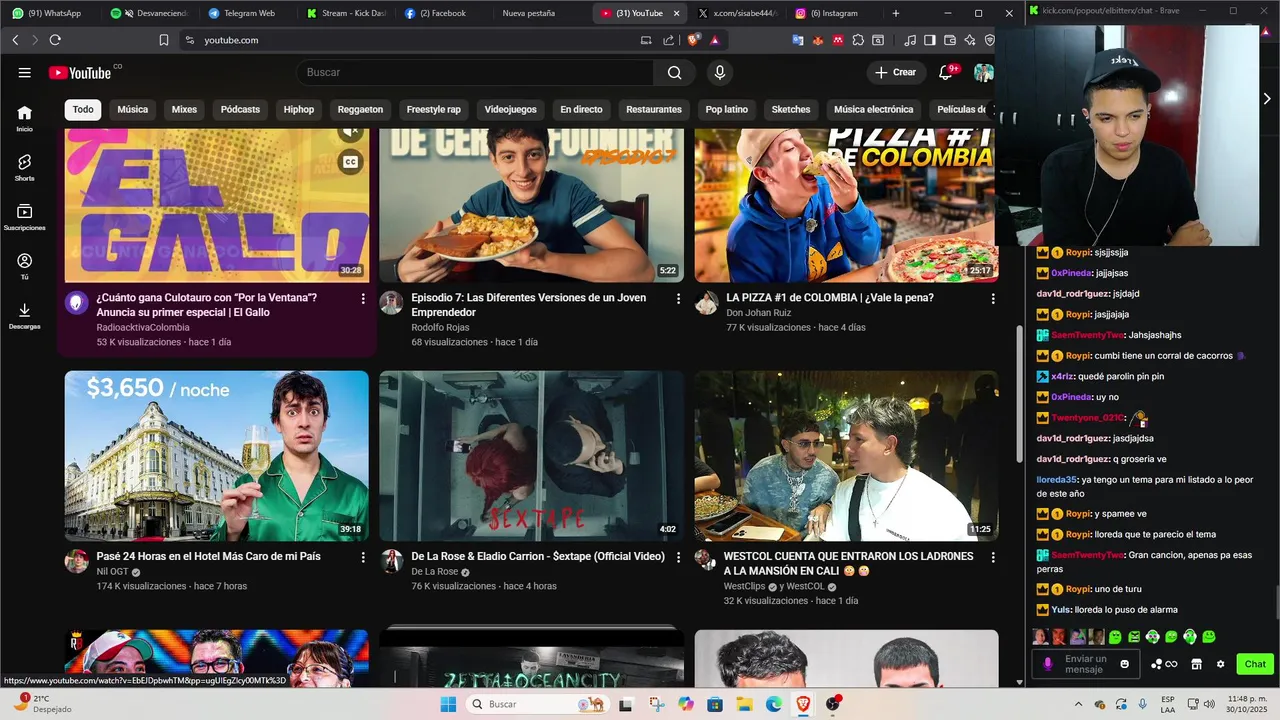Click the Windows taskbar Buscar search box
The image size is (1280, 720).
pyautogui.click(x=539, y=704)
